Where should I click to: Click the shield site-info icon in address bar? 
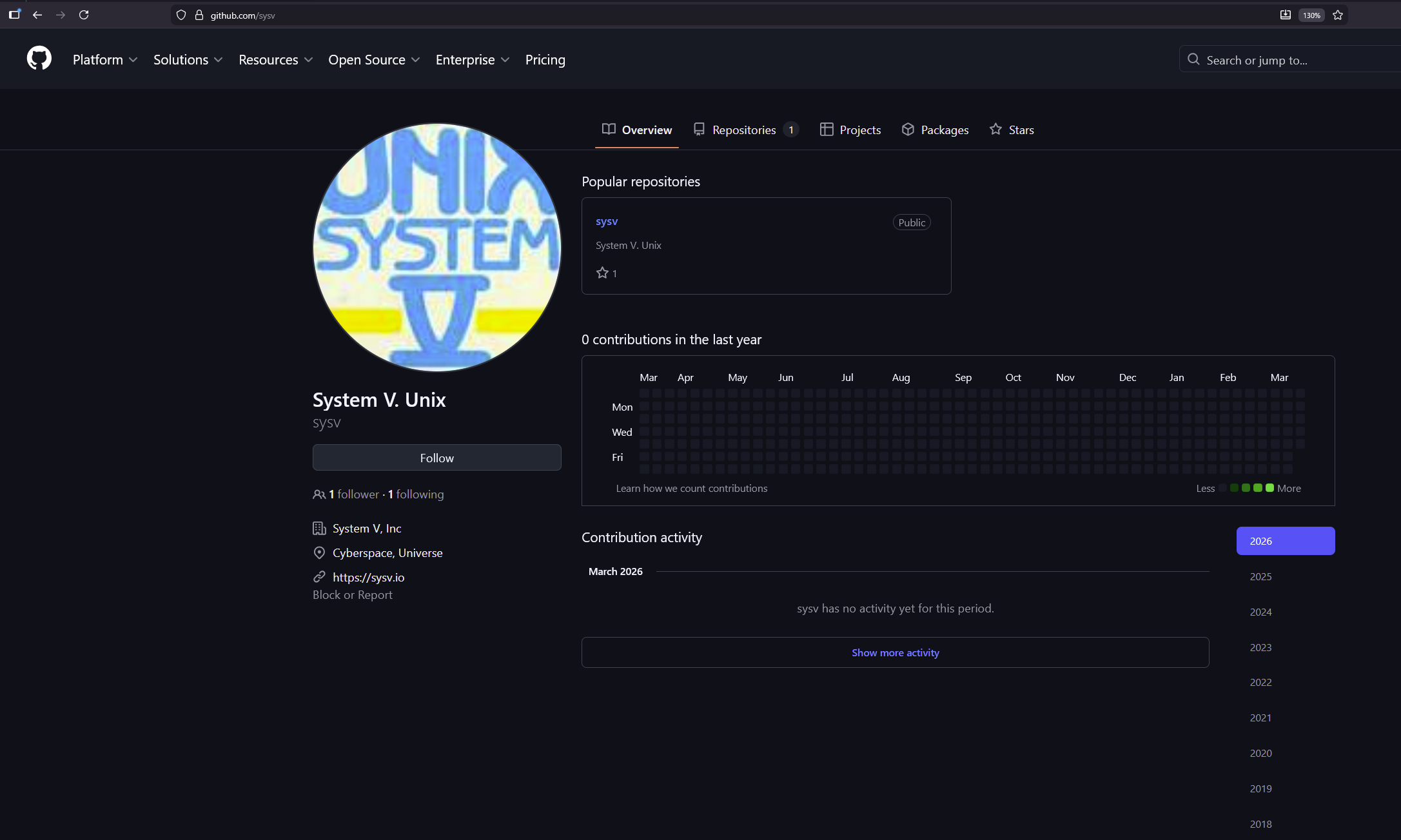[x=181, y=15]
